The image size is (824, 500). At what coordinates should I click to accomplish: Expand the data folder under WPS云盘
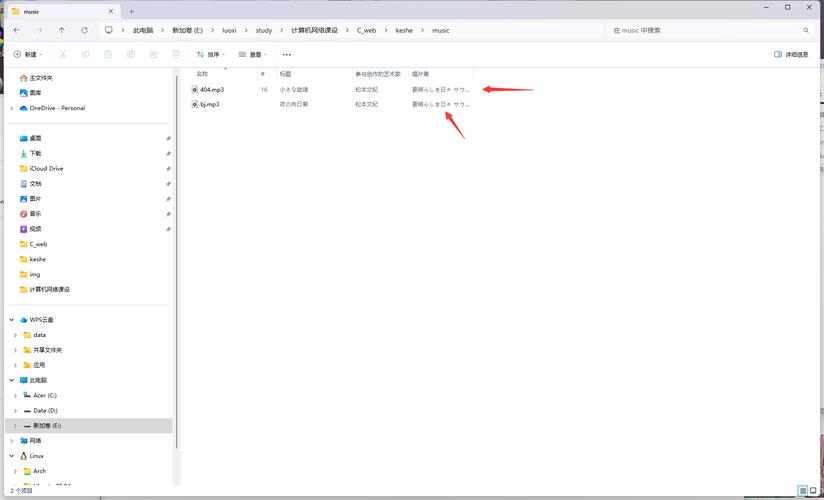(x=15, y=335)
